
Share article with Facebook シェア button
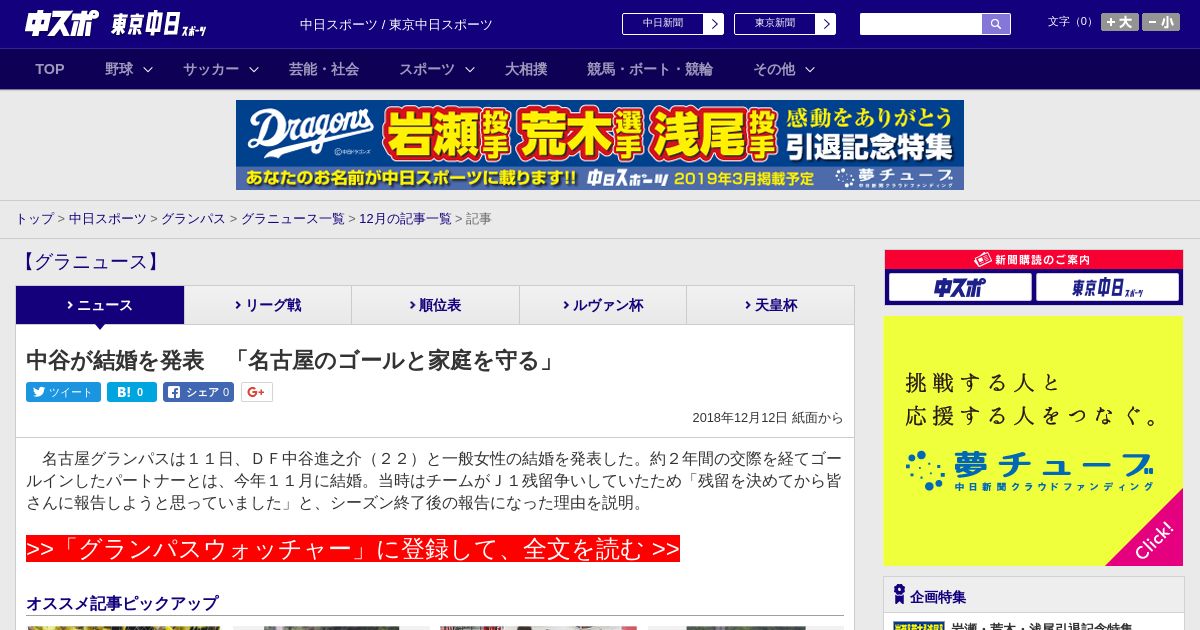click(x=198, y=392)
